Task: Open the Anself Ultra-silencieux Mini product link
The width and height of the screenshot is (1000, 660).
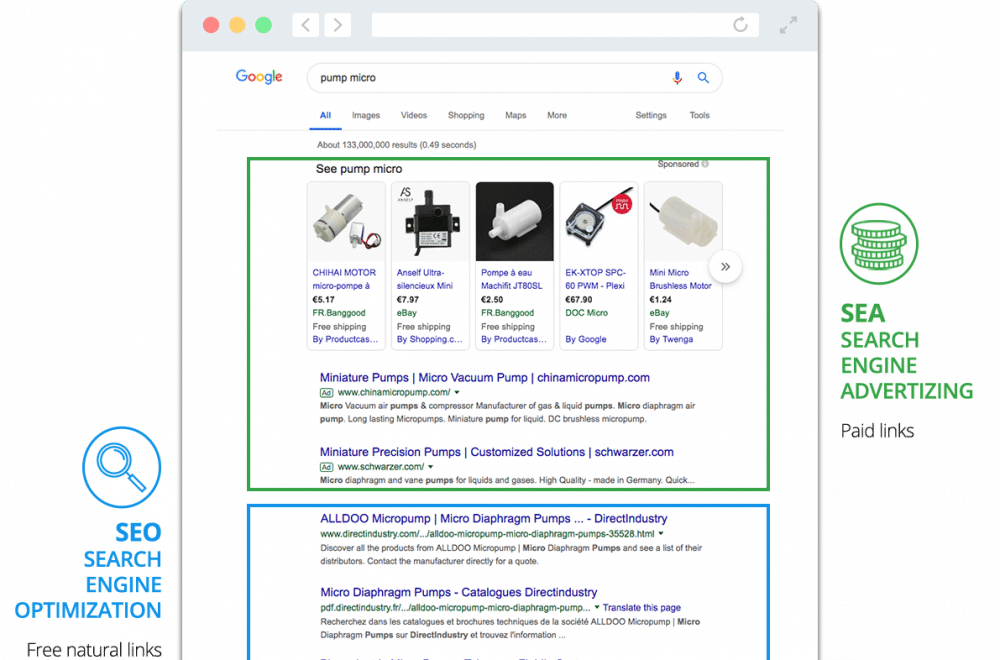Action: pyautogui.click(x=425, y=279)
